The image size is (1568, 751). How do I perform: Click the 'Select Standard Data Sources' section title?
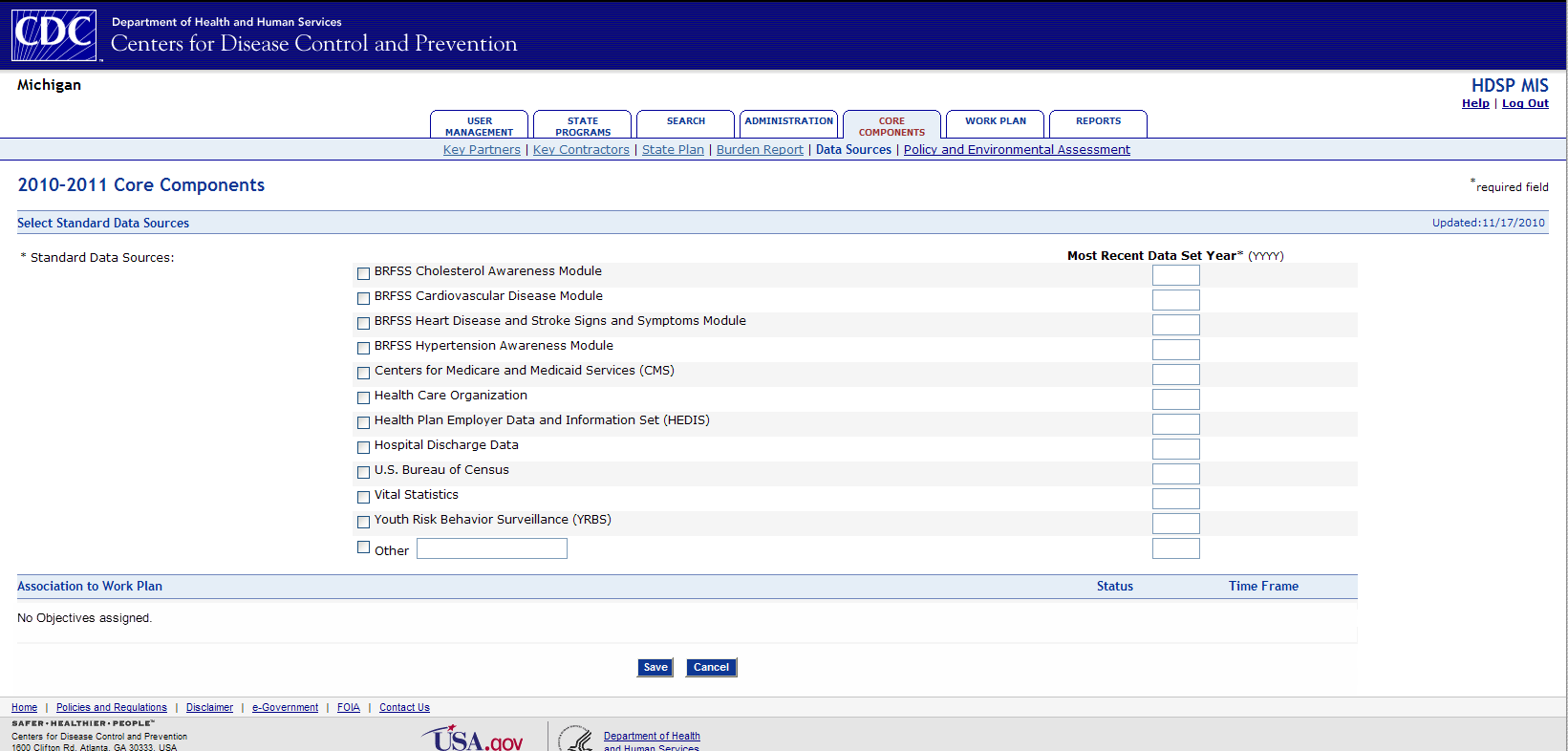pos(103,224)
